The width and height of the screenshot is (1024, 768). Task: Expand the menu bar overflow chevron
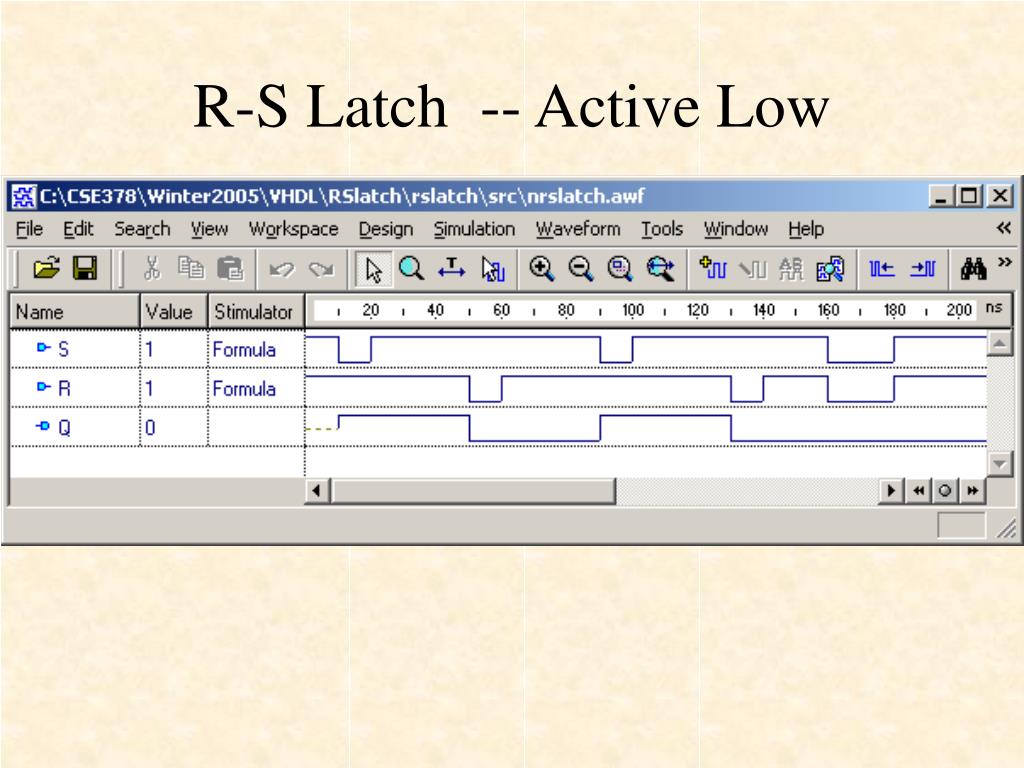1004,228
